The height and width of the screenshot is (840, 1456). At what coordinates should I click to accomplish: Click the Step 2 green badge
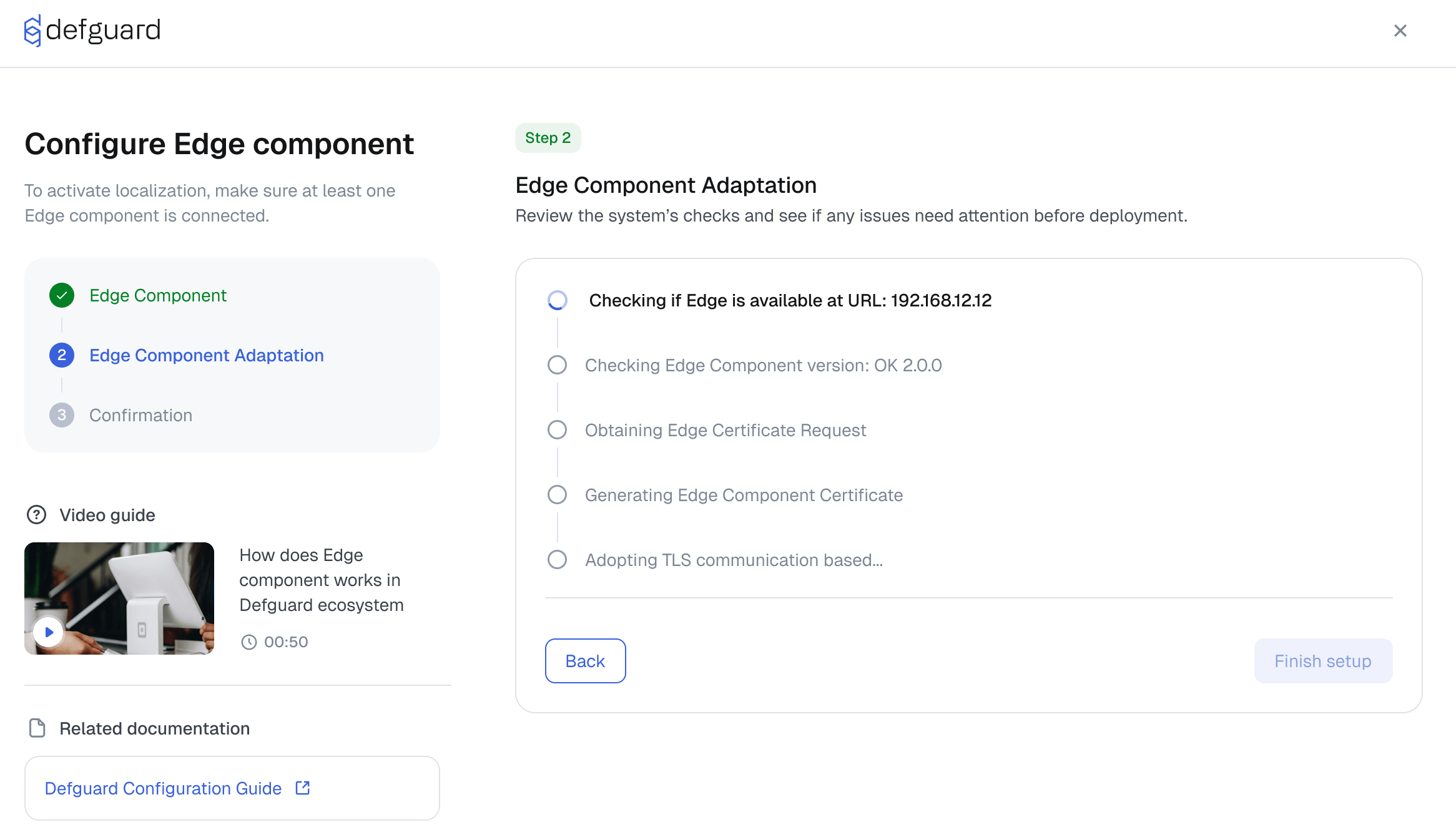[548, 137]
